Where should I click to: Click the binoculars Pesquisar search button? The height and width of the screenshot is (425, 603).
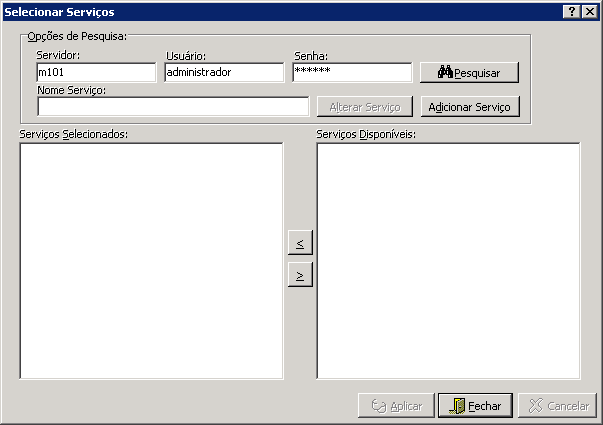click(469, 73)
